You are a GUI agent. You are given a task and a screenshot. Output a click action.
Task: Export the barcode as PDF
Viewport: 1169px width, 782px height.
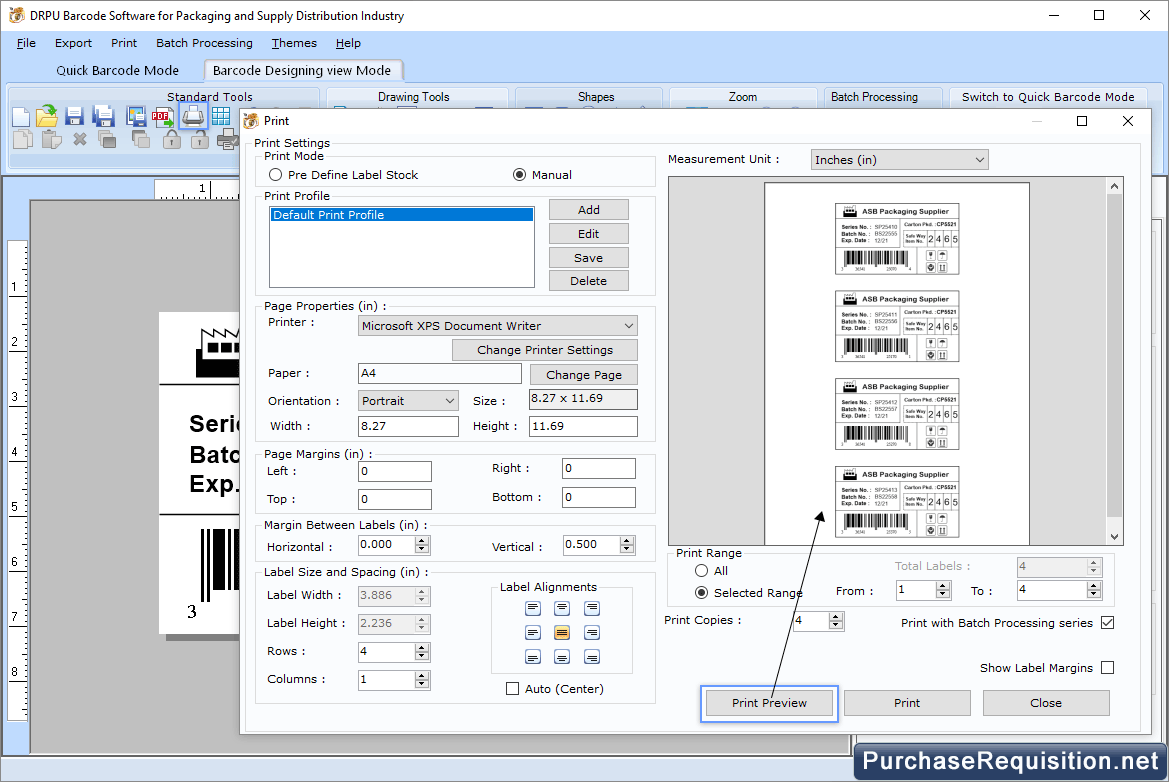[x=162, y=116]
